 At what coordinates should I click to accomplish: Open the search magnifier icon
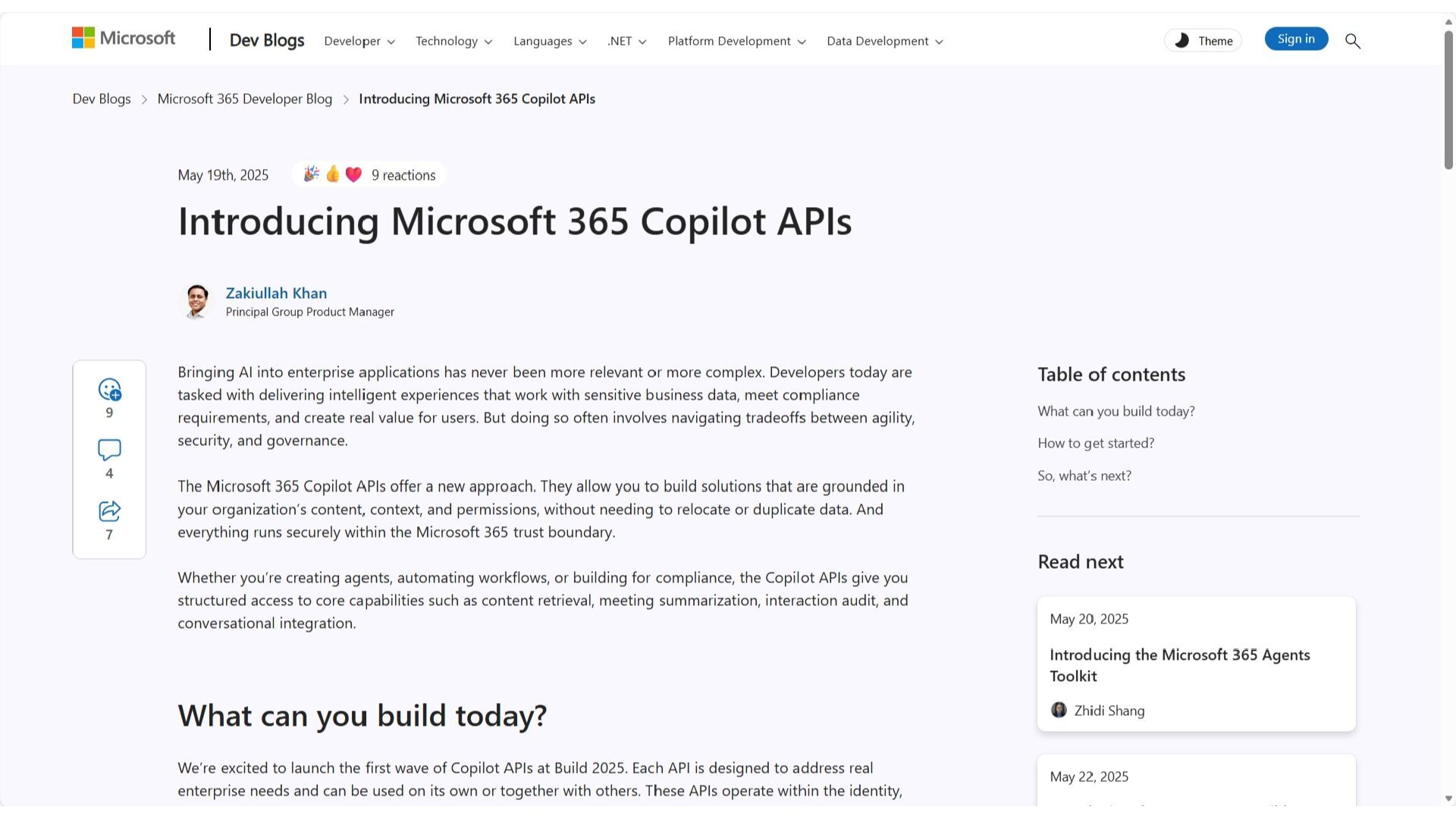pyautogui.click(x=1352, y=41)
